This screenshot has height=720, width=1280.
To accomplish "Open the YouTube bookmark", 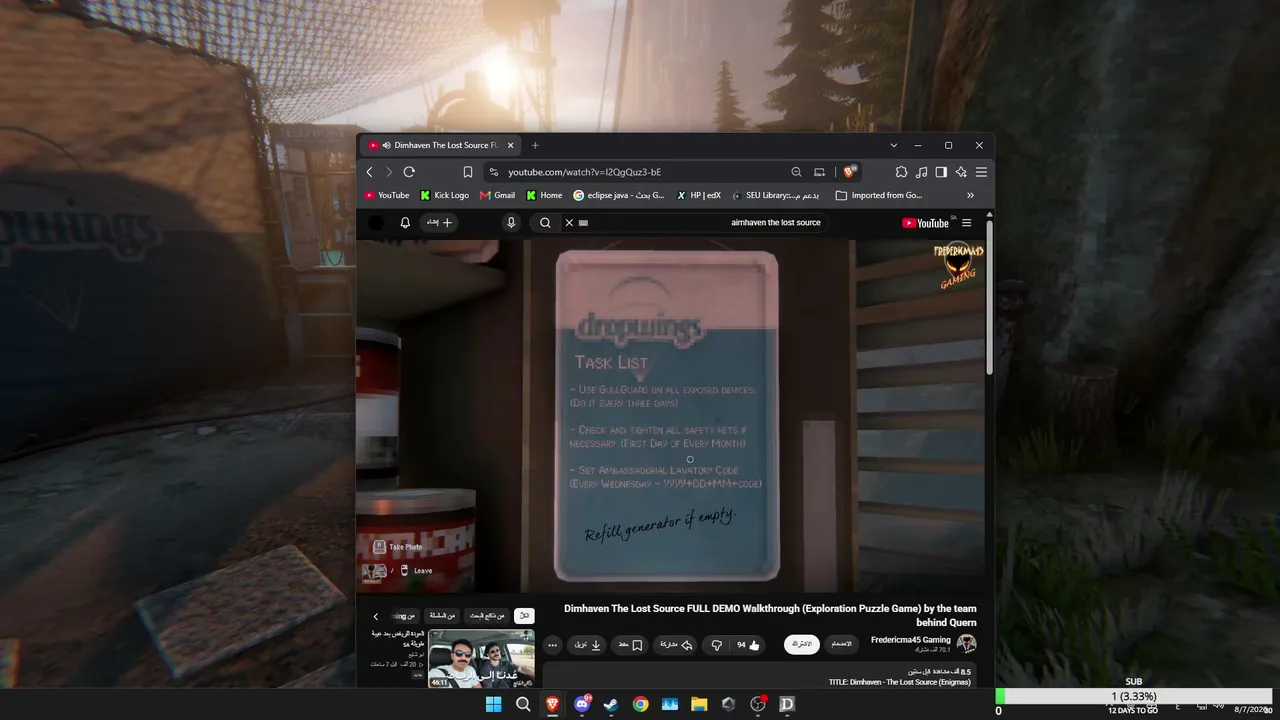I will pos(387,195).
